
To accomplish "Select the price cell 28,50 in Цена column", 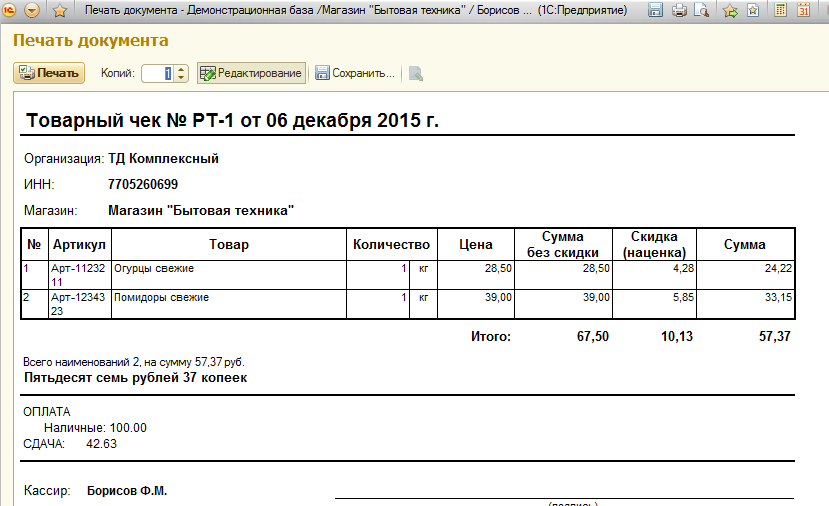I will click(476, 275).
